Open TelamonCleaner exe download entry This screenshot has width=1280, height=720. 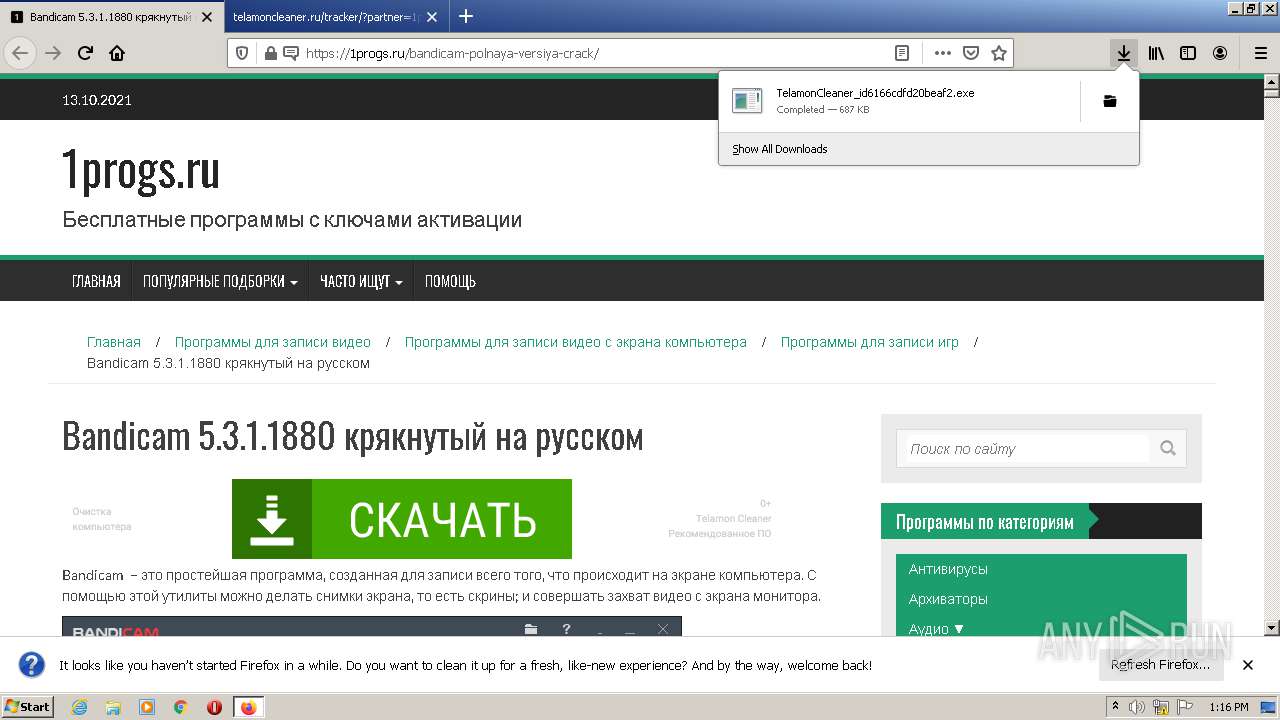(900, 101)
